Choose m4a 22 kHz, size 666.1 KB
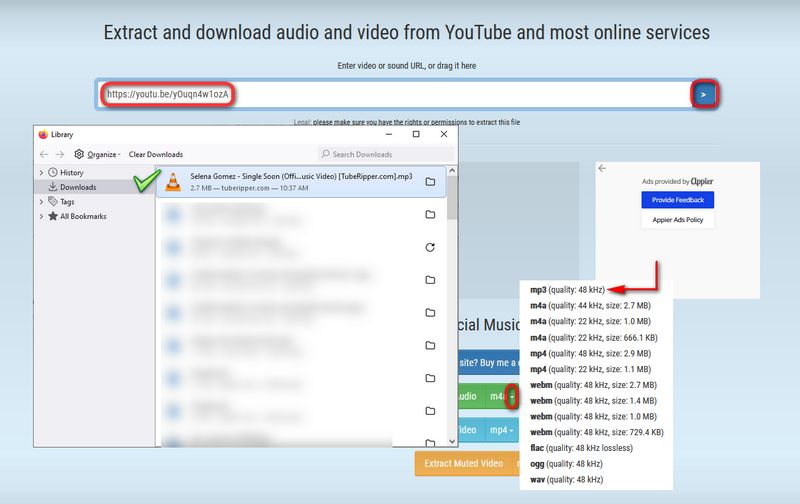Screen dimensions: 800x504 tap(594, 338)
